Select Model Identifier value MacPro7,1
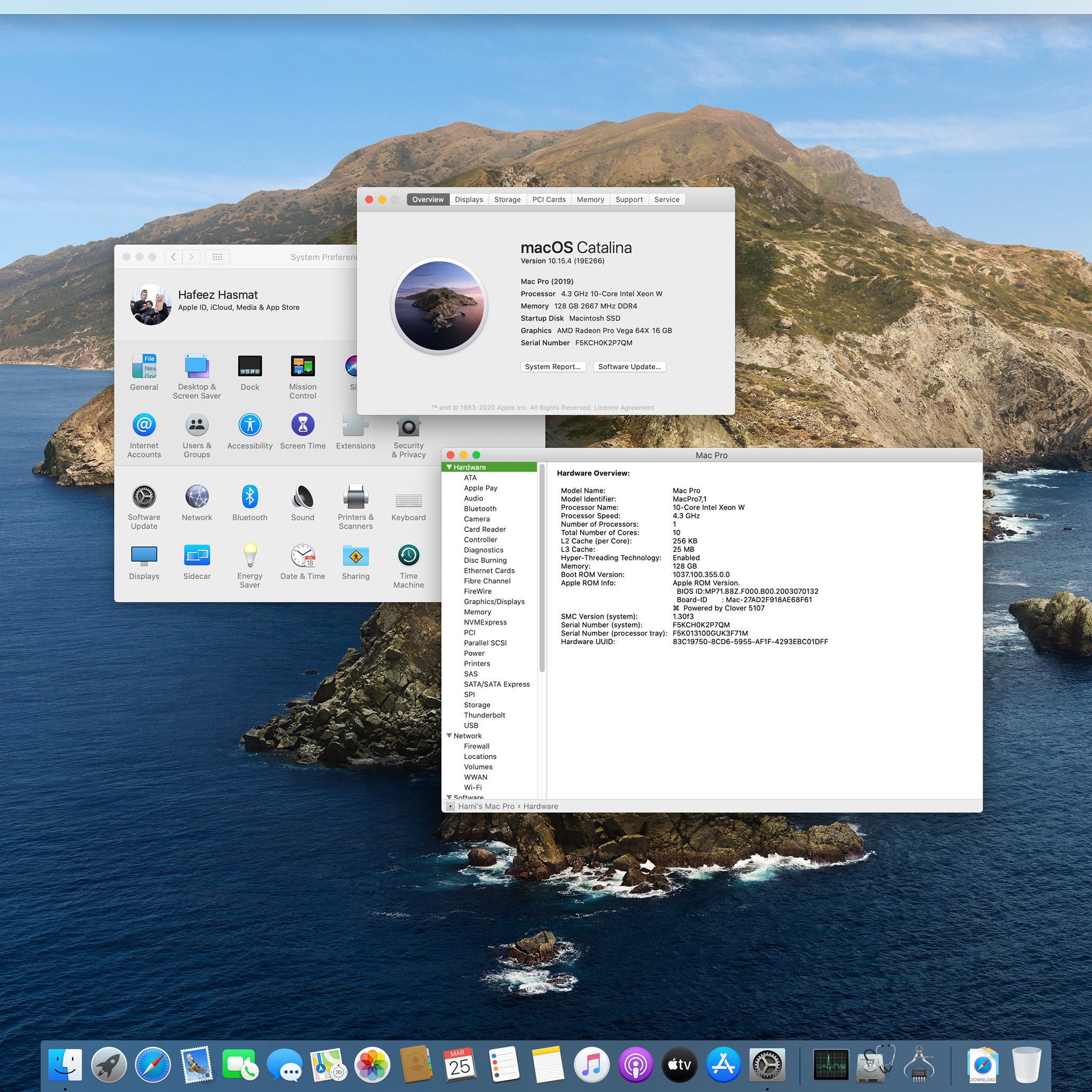This screenshot has height=1092, width=1092. tap(689, 499)
